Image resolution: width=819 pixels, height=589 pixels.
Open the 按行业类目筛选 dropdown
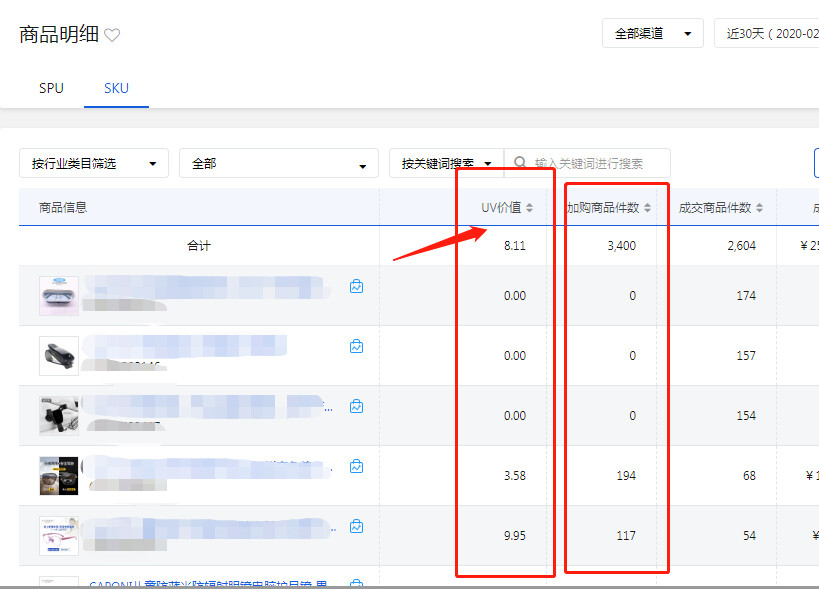click(94, 163)
